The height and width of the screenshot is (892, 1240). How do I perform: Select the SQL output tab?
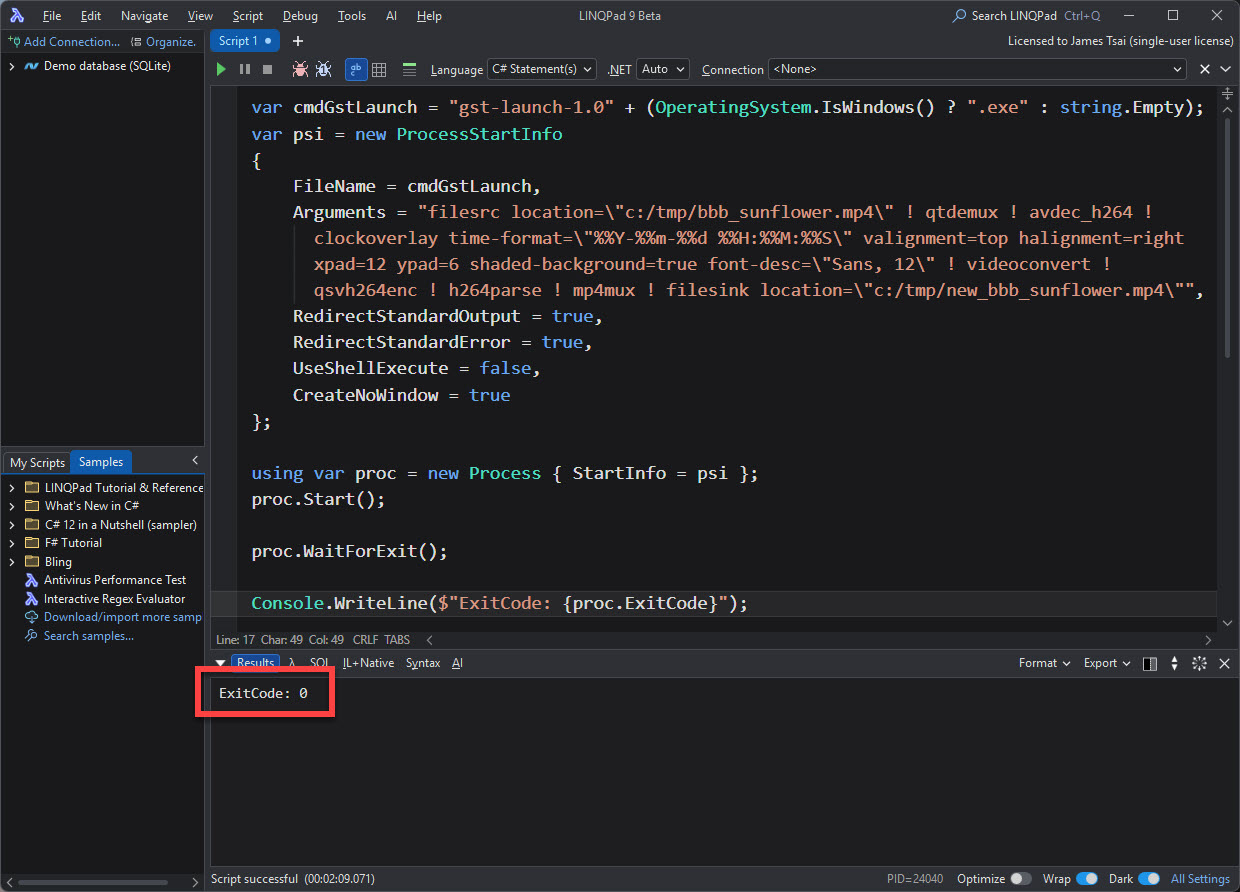(x=319, y=663)
